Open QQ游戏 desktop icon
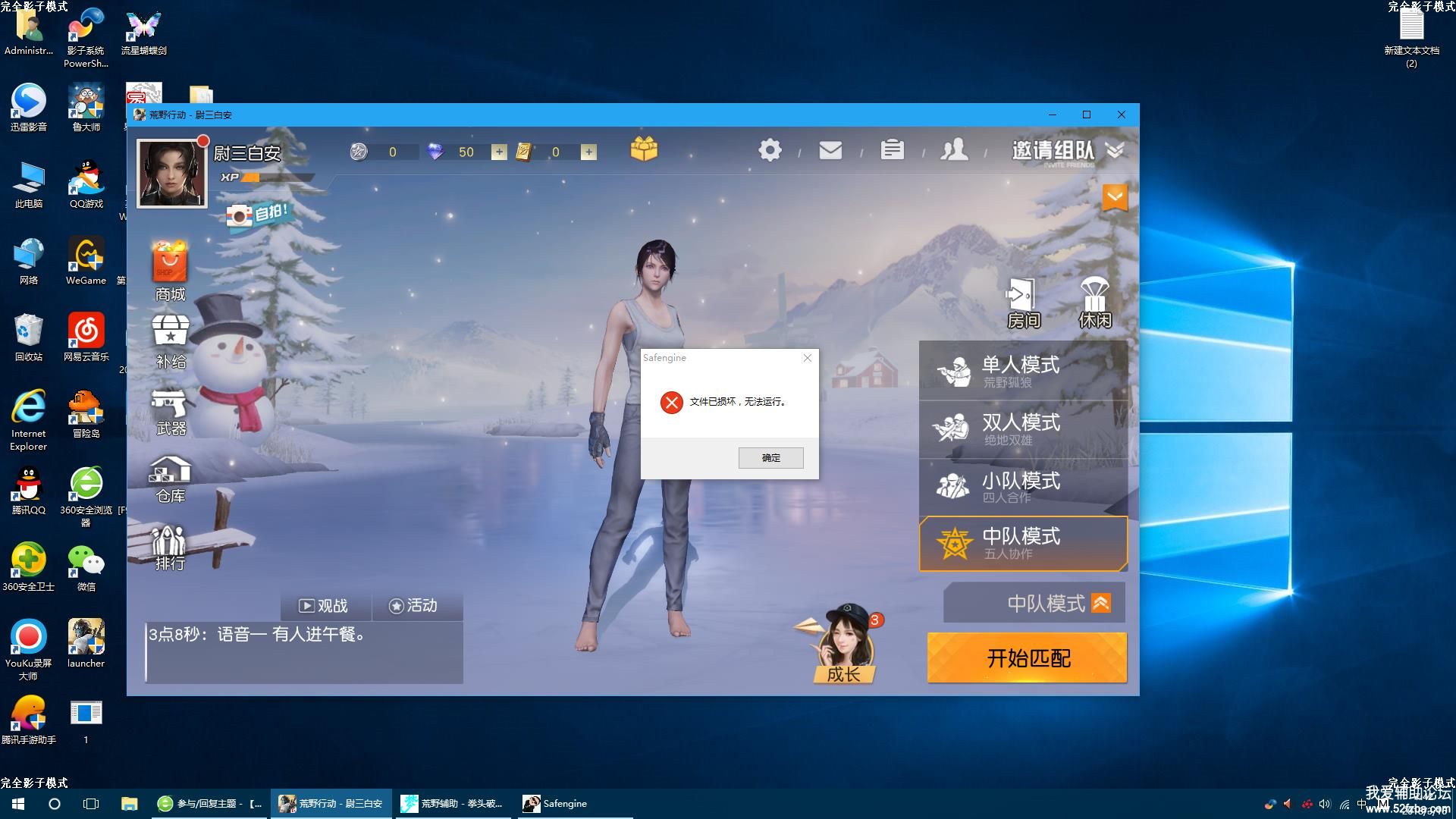 pyautogui.click(x=86, y=184)
